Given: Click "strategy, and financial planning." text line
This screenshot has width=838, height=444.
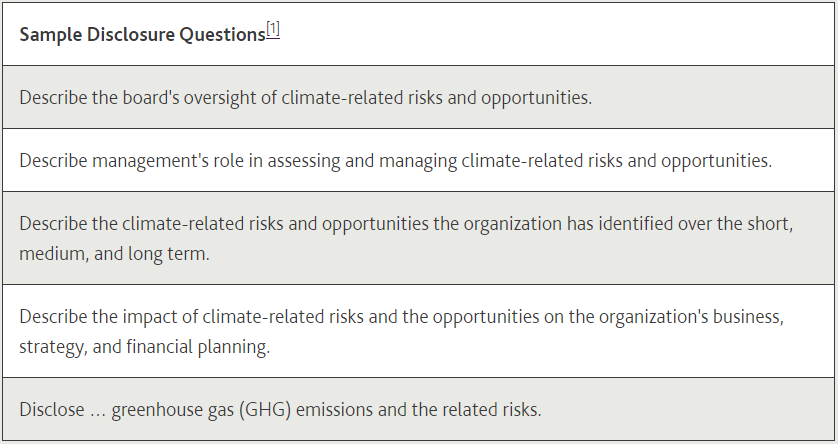Looking at the screenshot, I should (x=144, y=347).
